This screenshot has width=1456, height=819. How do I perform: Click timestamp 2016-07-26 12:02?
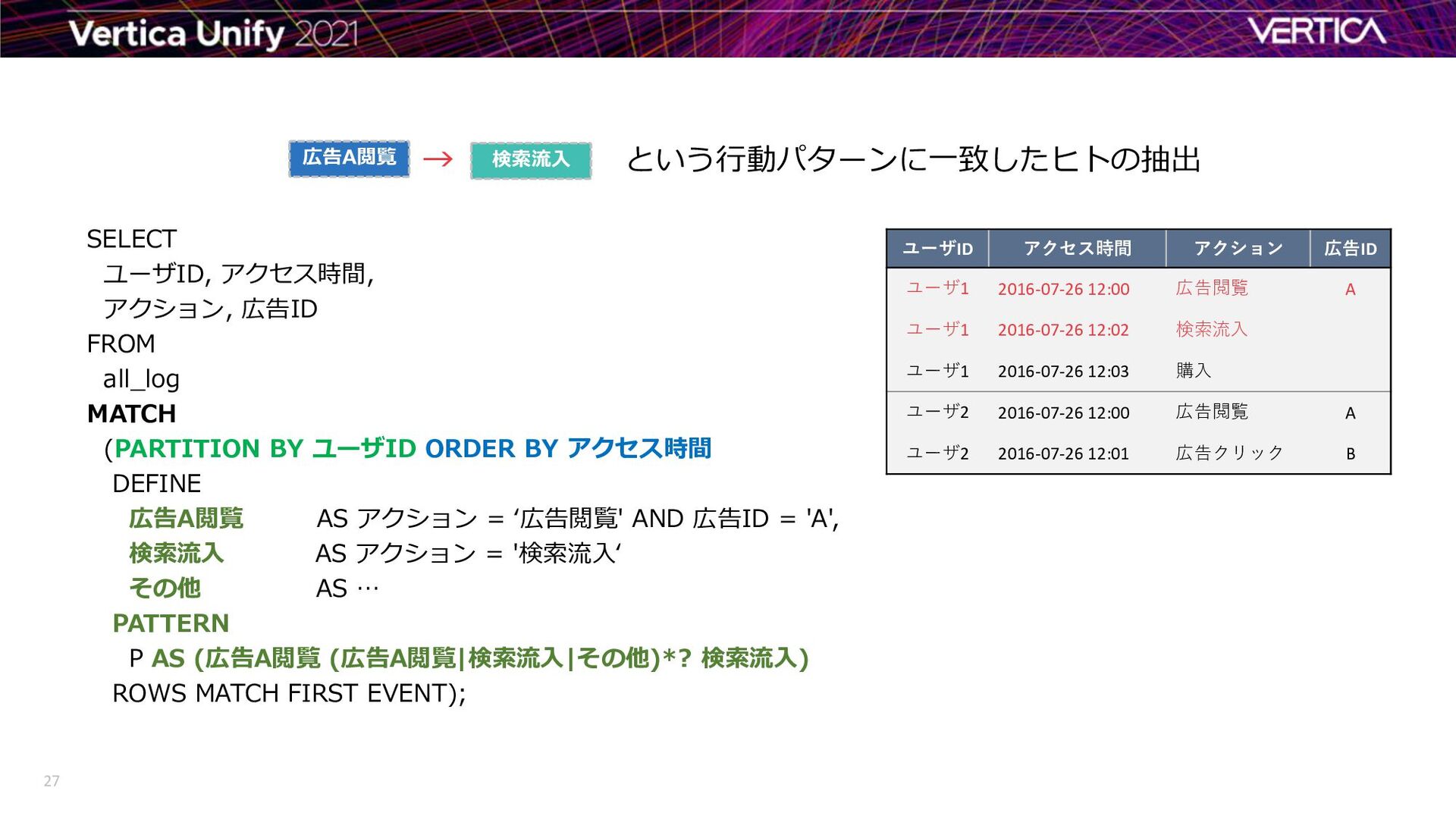point(1063,330)
